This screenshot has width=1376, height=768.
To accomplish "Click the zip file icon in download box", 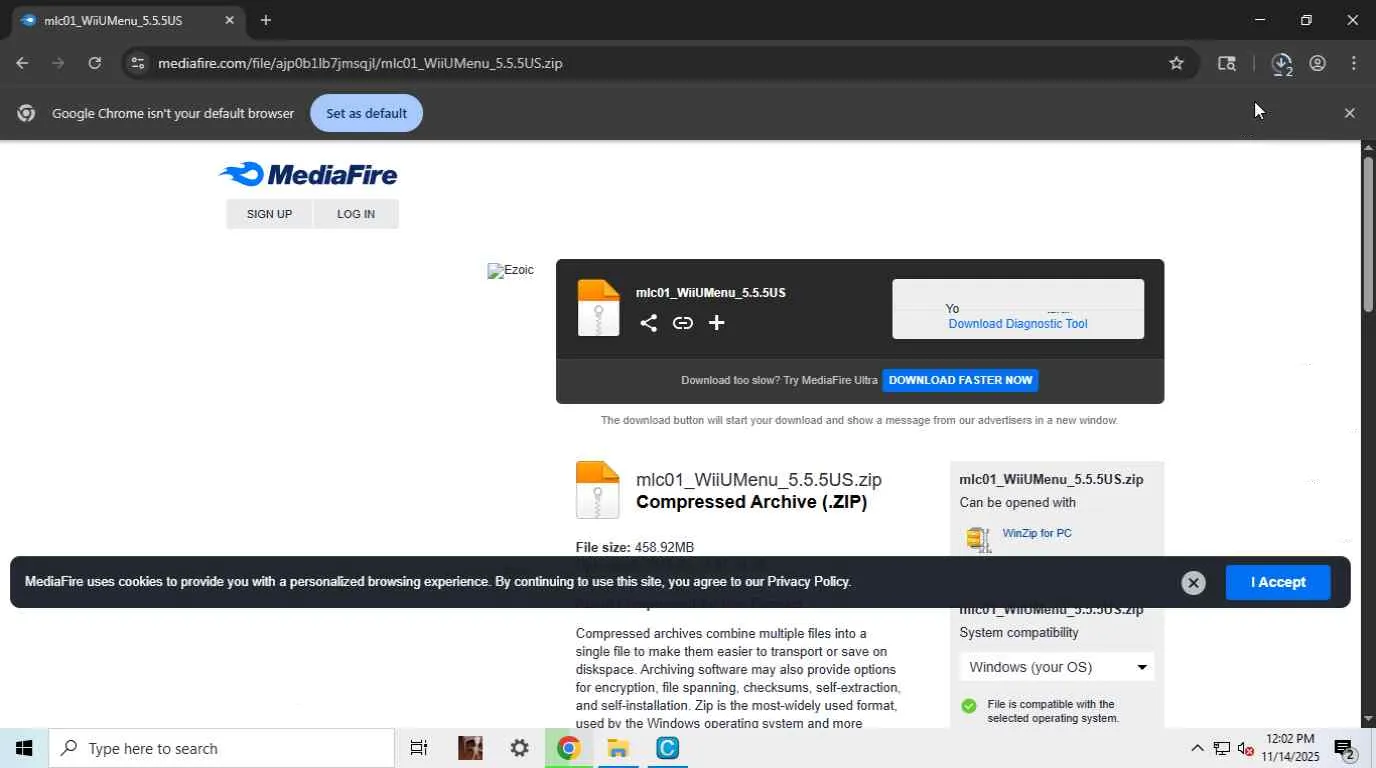I will coord(598,308).
